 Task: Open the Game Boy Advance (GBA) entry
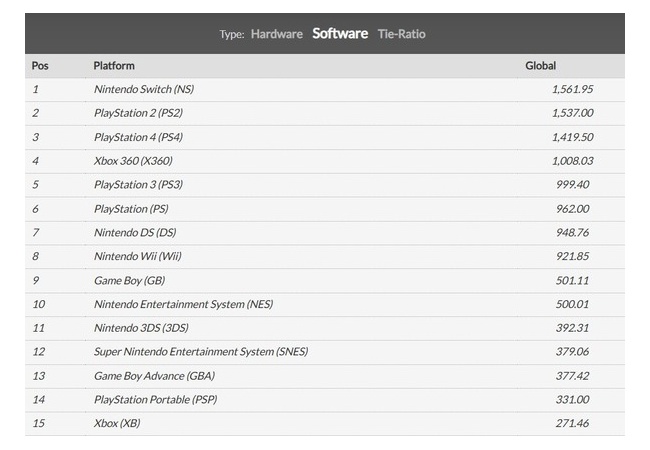coord(154,376)
